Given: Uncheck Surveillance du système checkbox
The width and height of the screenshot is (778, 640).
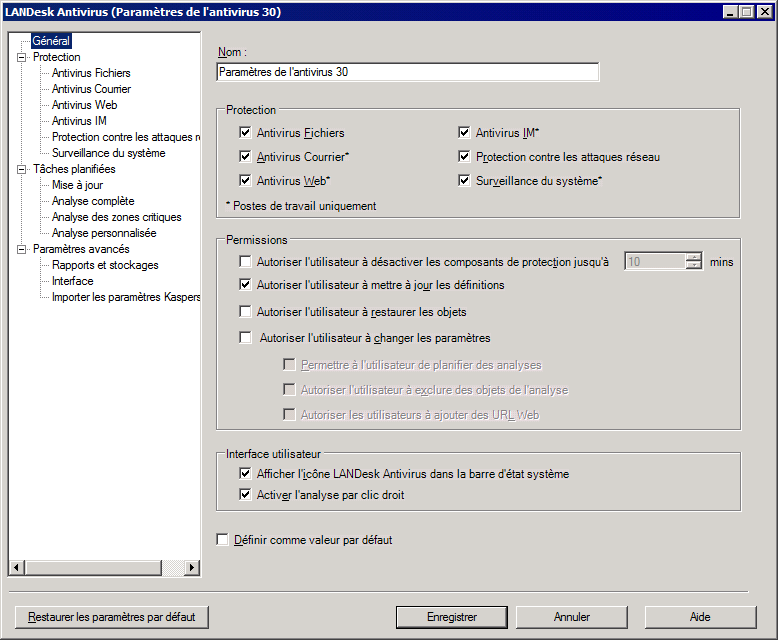Looking at the screenshot, I should pyautogui.click(x=464, y=180).
